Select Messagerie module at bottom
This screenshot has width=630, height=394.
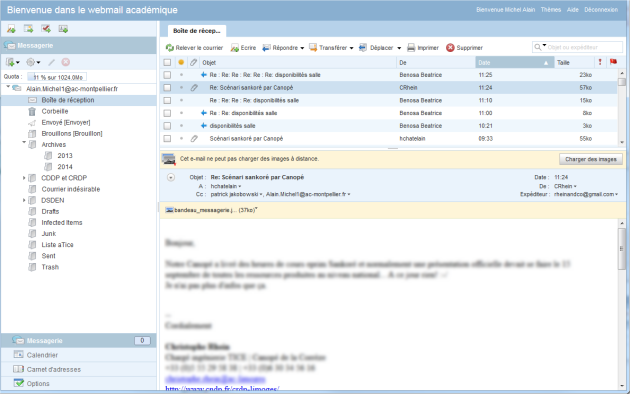pos(78,341)
